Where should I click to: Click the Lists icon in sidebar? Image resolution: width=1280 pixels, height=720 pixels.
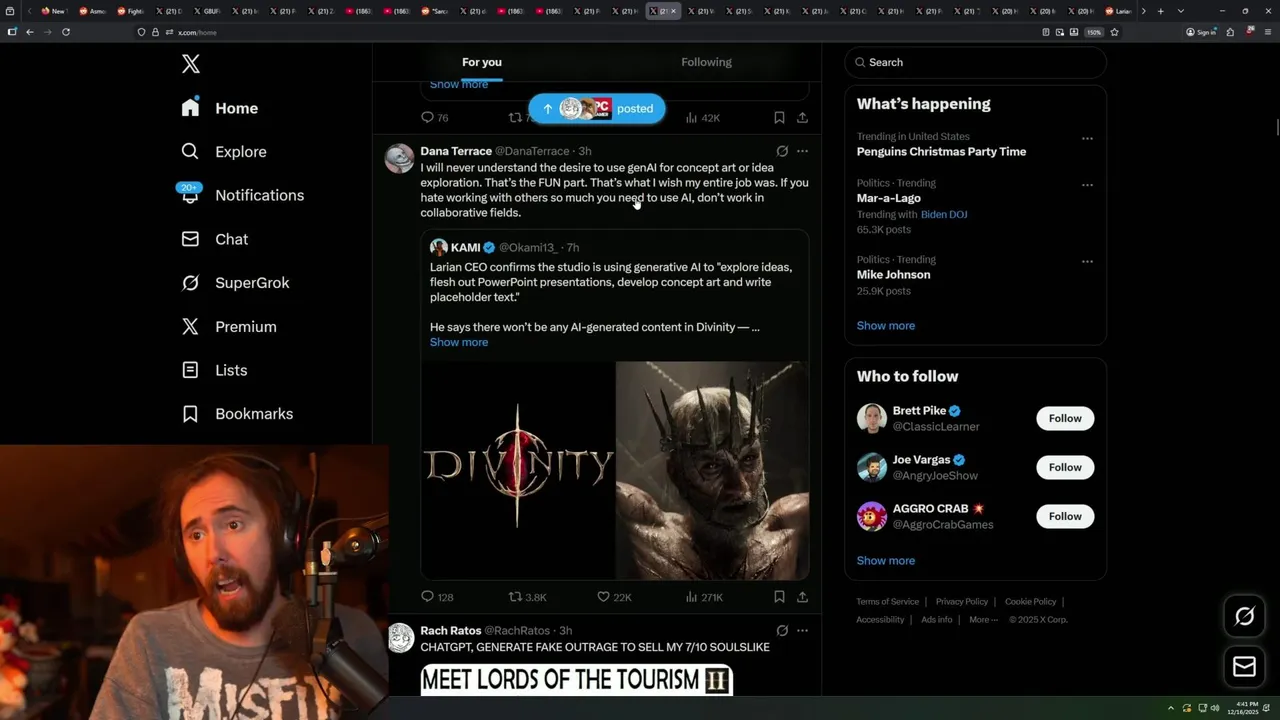point(190,370)
